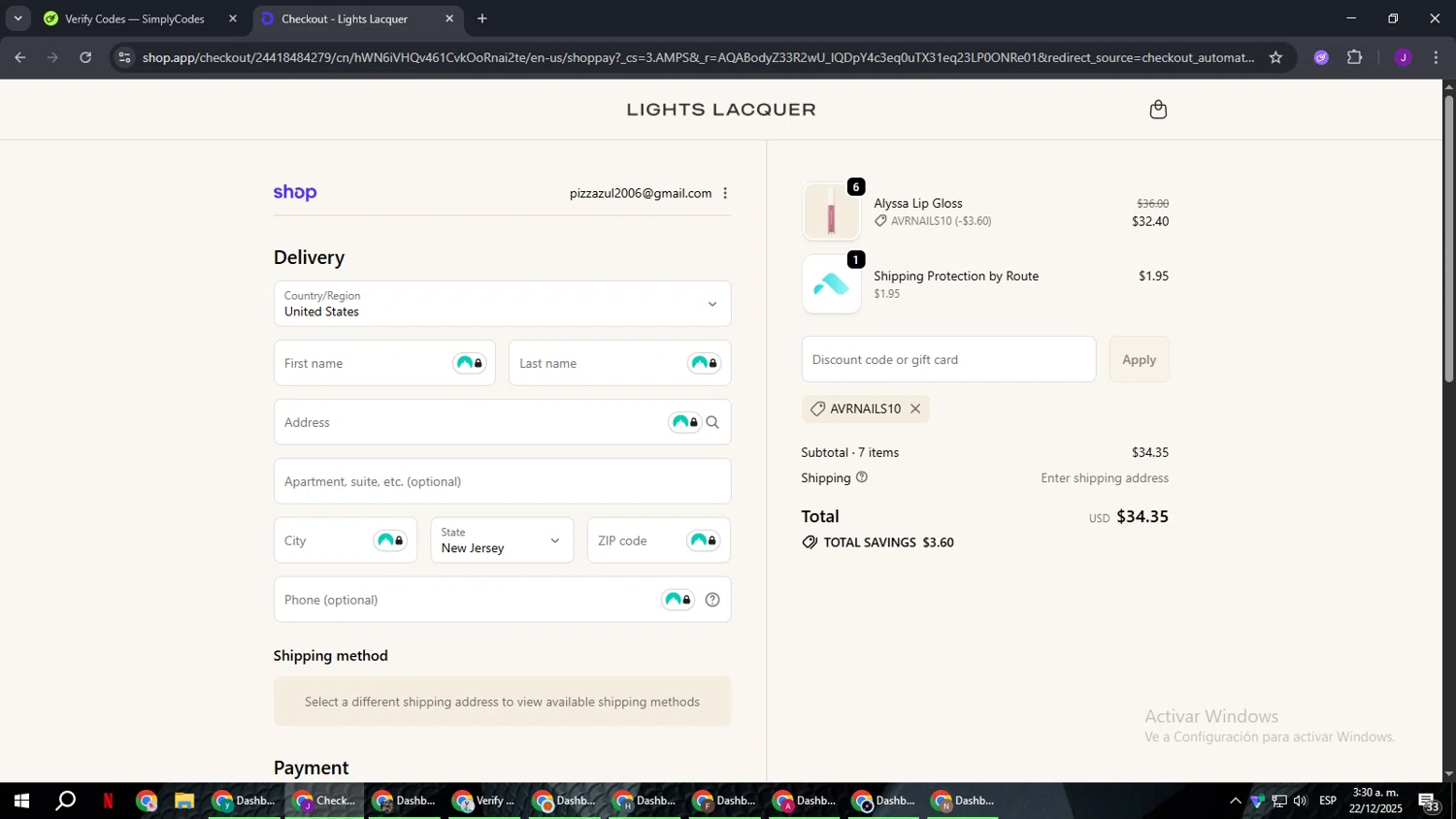Screen dimensions: 1456x819
Task: Click autofill icon in Address field
Action: 685,422
